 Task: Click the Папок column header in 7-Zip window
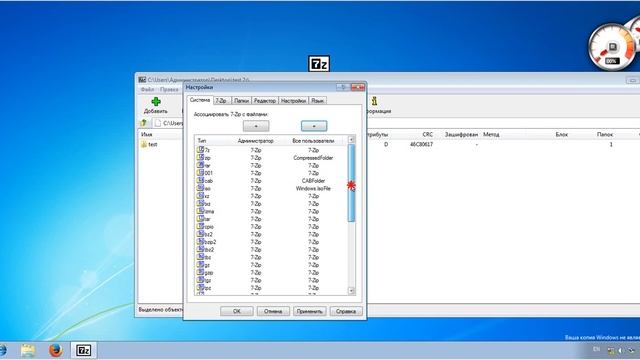(x=604, y=134)
